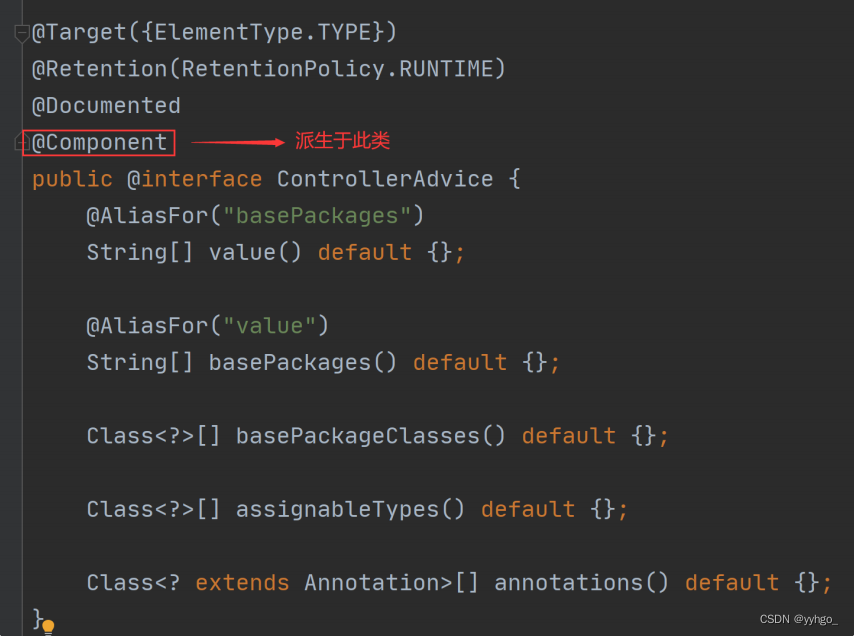Click the CSDN @yyhgo_ watermark
This screenshot has height=636, width=854.
(798, 619)
